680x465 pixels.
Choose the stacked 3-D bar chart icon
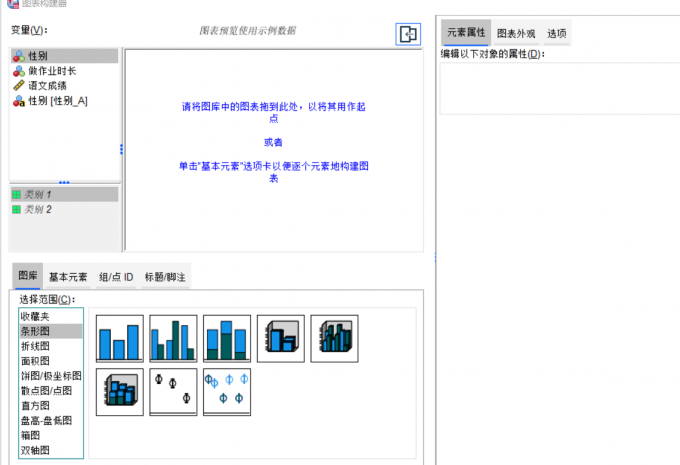[x=120, y=392]
